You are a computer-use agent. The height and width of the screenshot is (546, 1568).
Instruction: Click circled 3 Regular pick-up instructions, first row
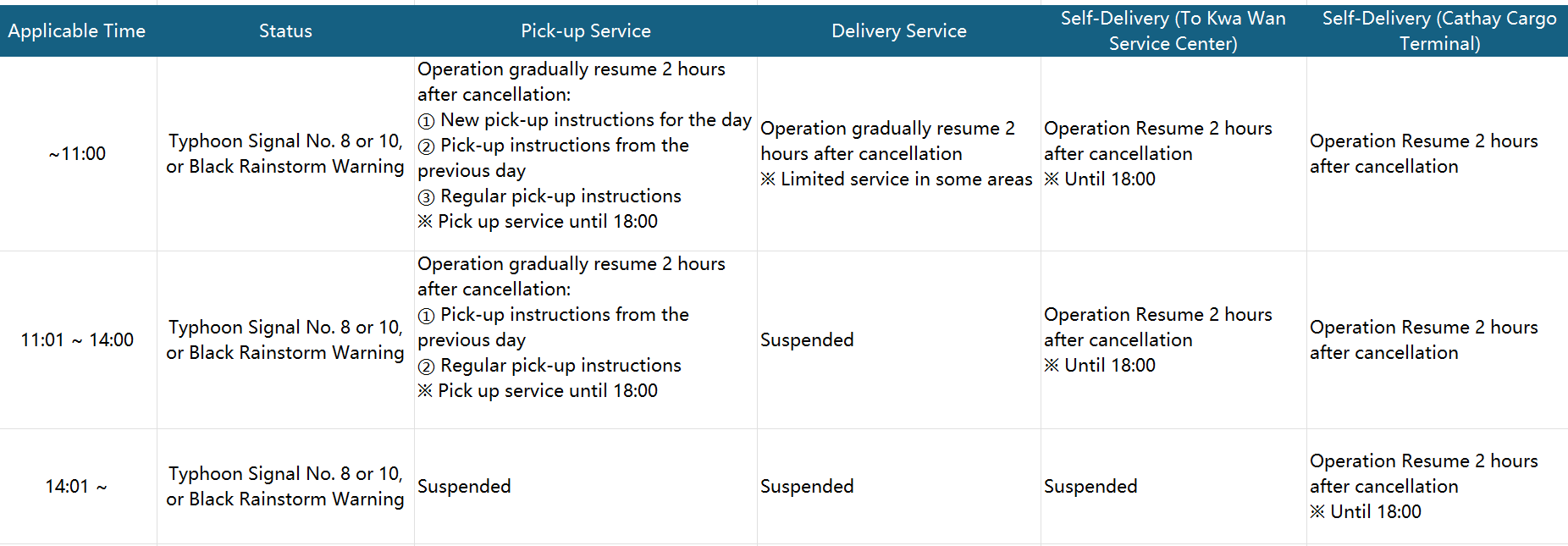pyautogui.click(x=549, y=196)
